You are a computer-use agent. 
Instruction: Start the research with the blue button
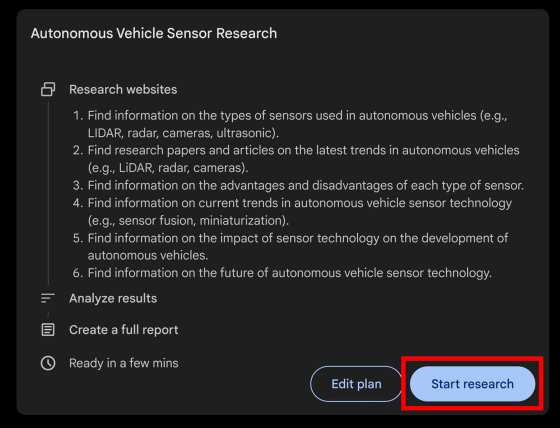[472, 384]
